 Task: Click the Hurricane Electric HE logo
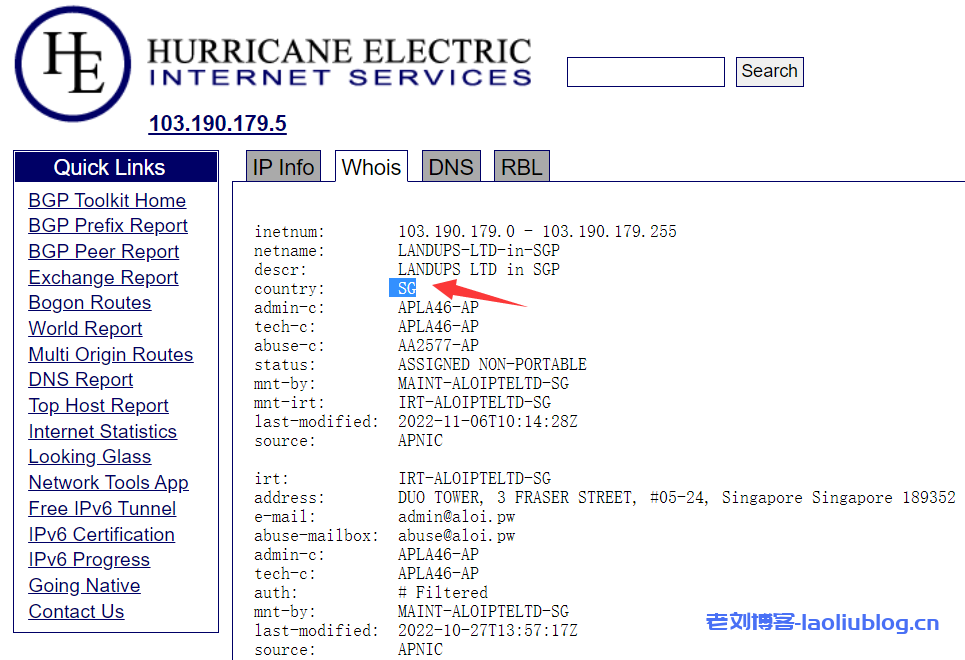[x=72, y=63]
